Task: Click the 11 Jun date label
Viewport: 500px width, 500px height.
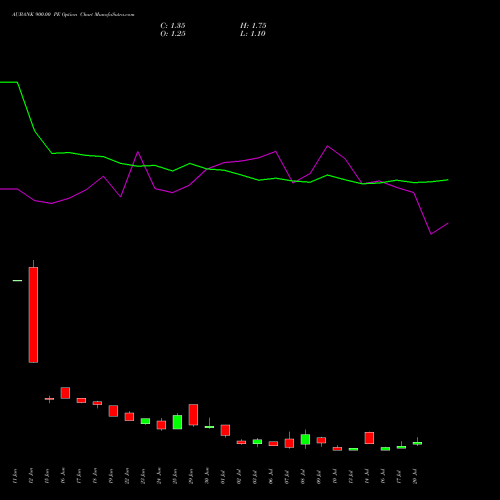Action: pyautogui.click(x=14, y=476)
